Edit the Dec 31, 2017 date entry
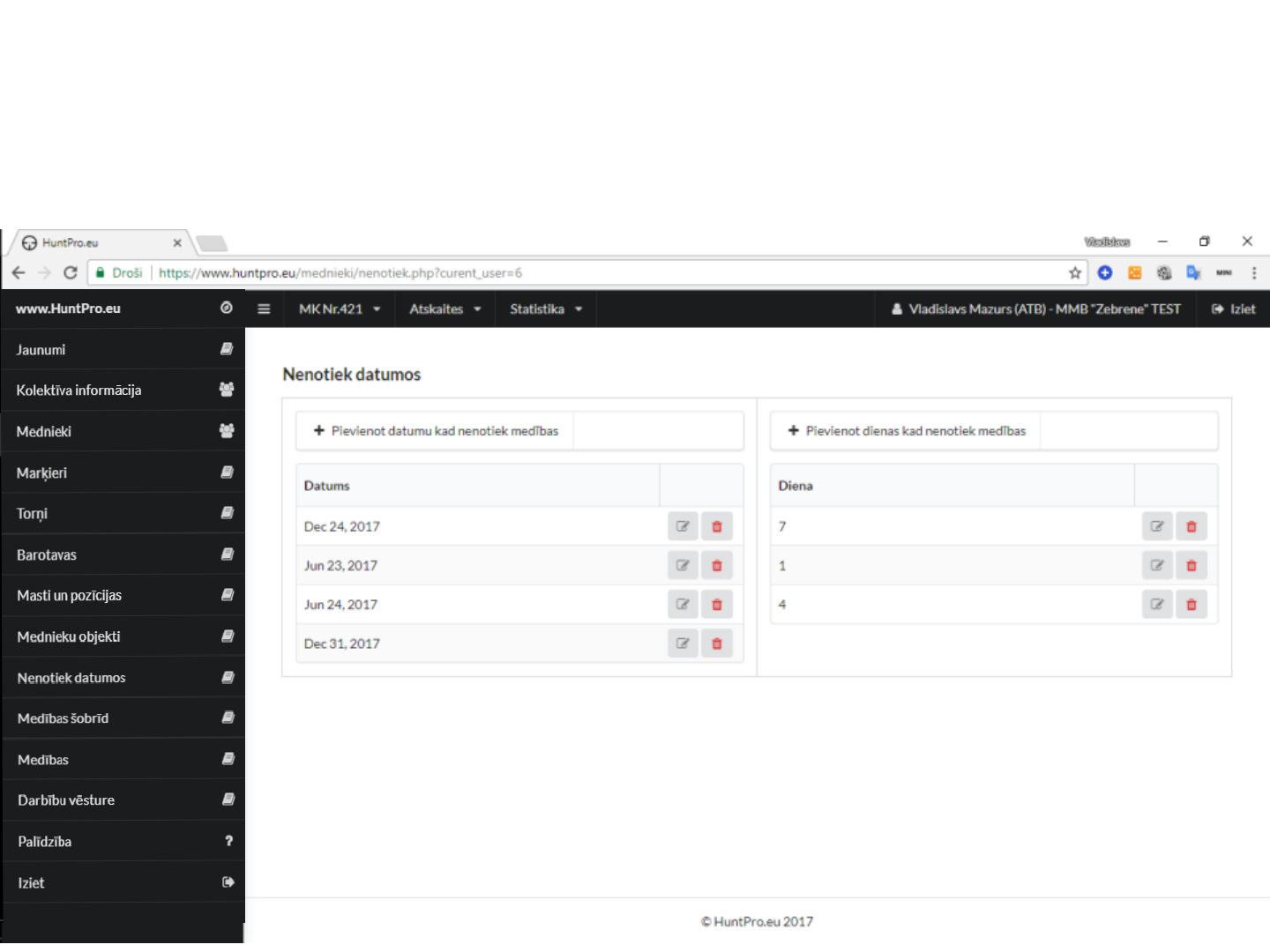 click(683, 643)
